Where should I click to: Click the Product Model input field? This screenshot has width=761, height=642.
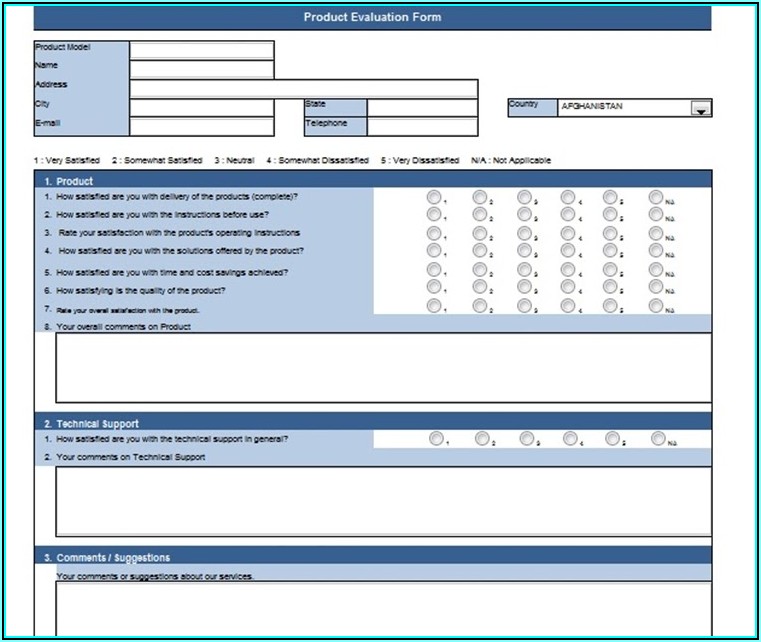(201, 51)
